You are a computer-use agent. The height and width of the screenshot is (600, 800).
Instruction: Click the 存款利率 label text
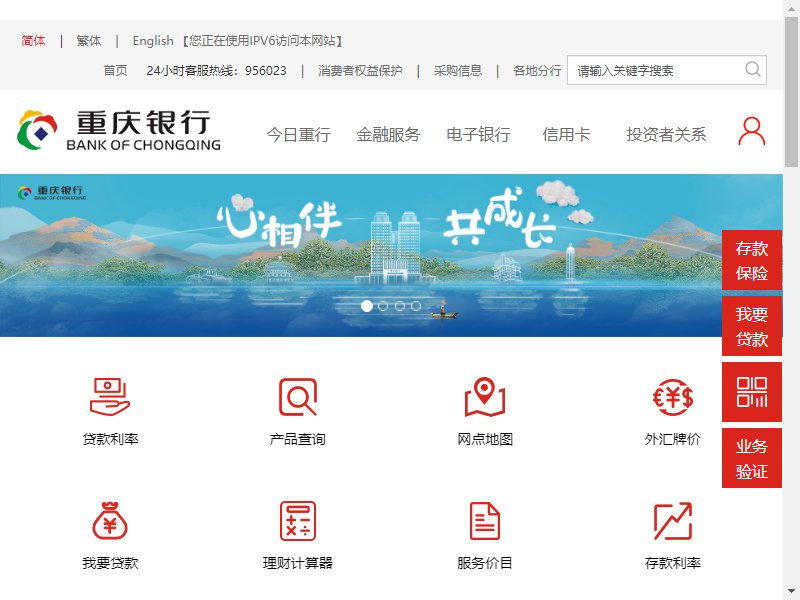tap(672, 563)
